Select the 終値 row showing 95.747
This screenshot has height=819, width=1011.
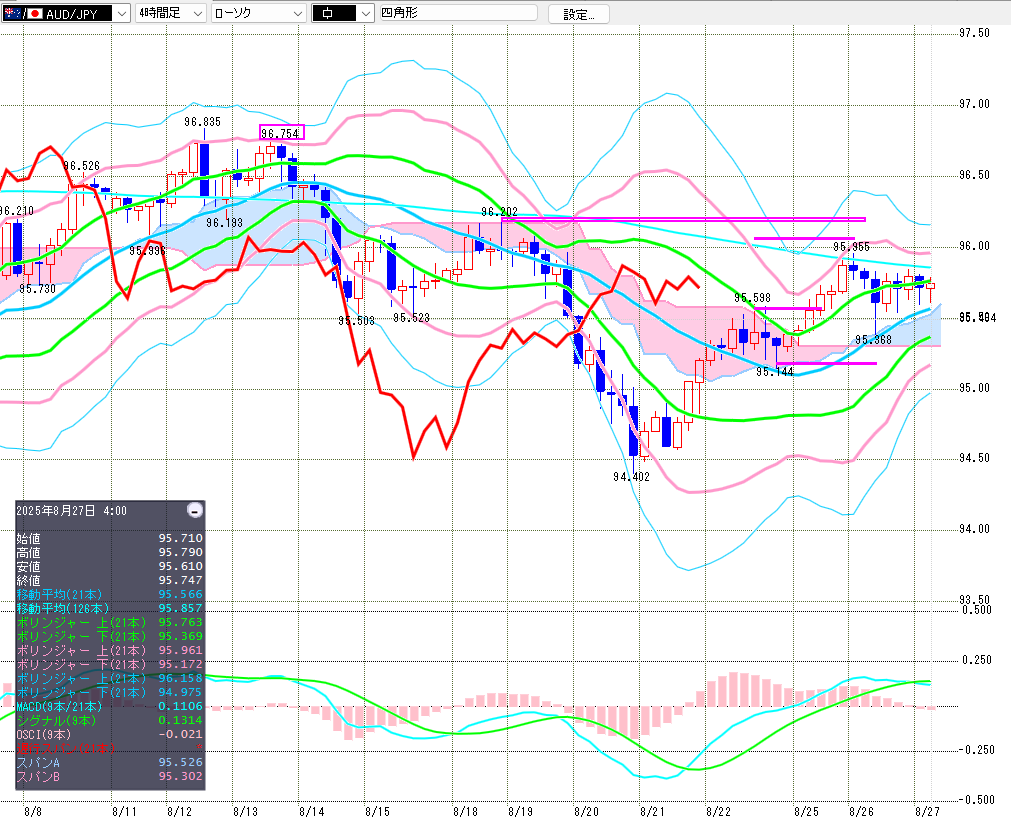[110, 580]
